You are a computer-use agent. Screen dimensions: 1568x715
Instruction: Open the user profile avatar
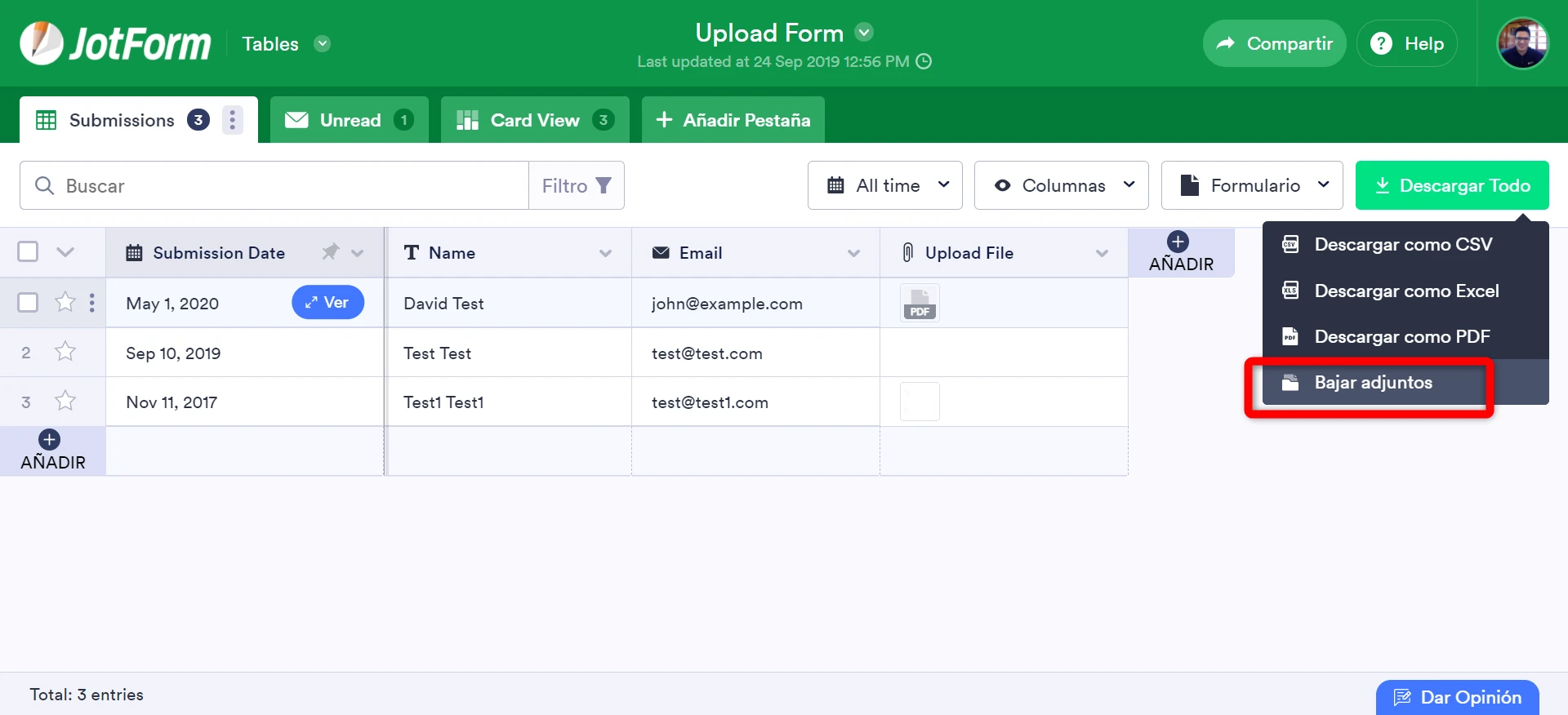point(1521,43)
